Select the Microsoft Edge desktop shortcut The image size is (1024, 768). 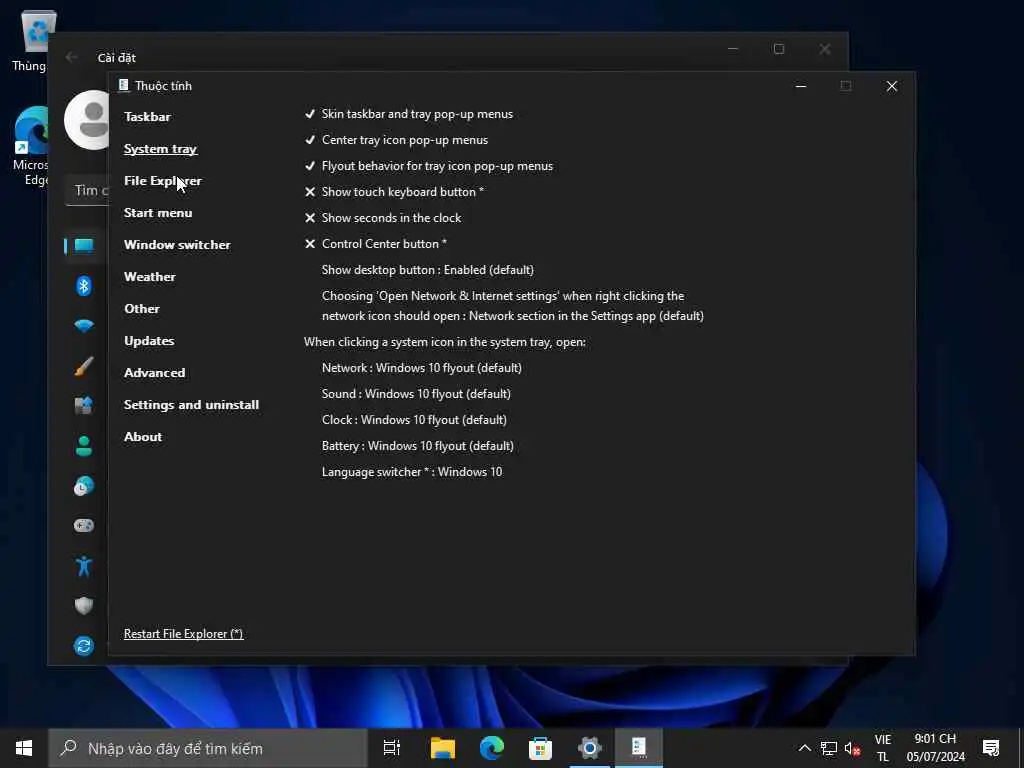coord(31,146)
